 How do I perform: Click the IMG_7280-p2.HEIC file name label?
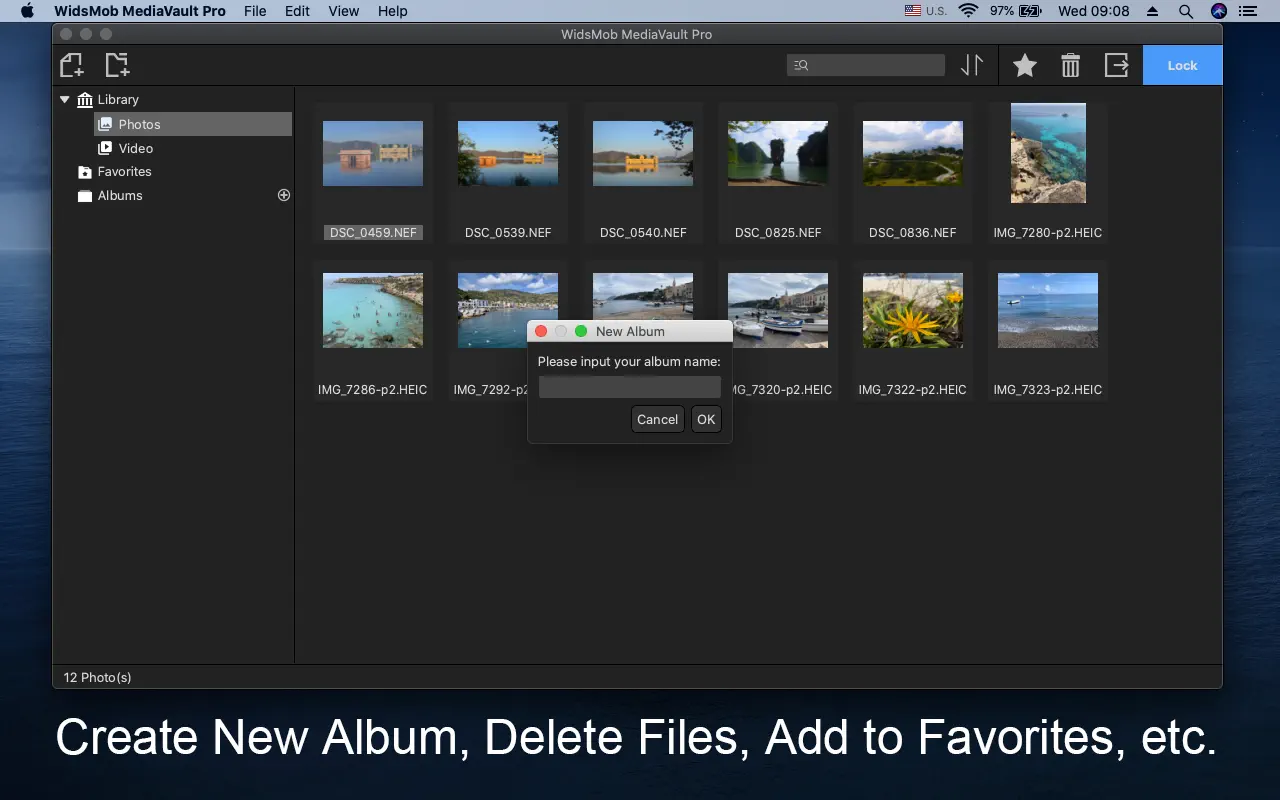point(1048,232)
